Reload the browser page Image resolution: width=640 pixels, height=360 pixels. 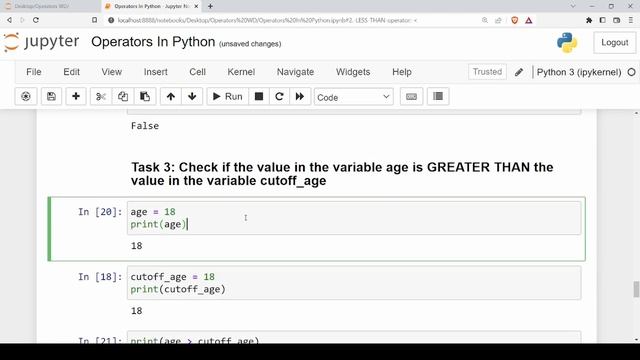pos(36,20)
